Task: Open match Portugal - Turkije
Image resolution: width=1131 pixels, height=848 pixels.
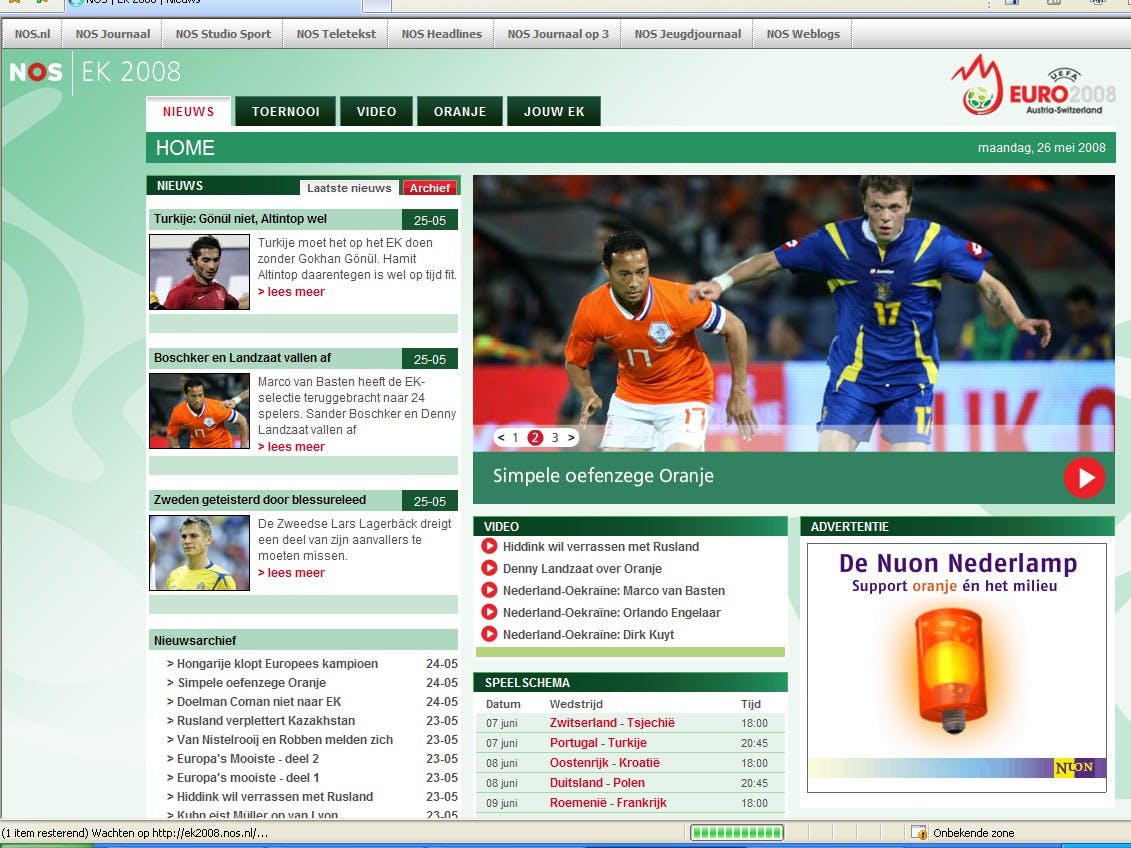Action: point(598,743)
